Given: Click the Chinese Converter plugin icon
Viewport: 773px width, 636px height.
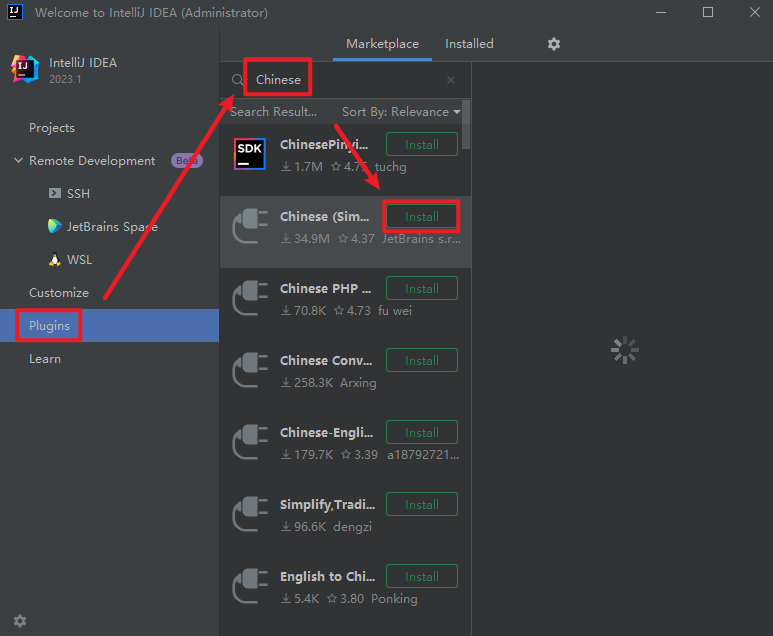Looking at the screenshot, I should coord(250,370).
